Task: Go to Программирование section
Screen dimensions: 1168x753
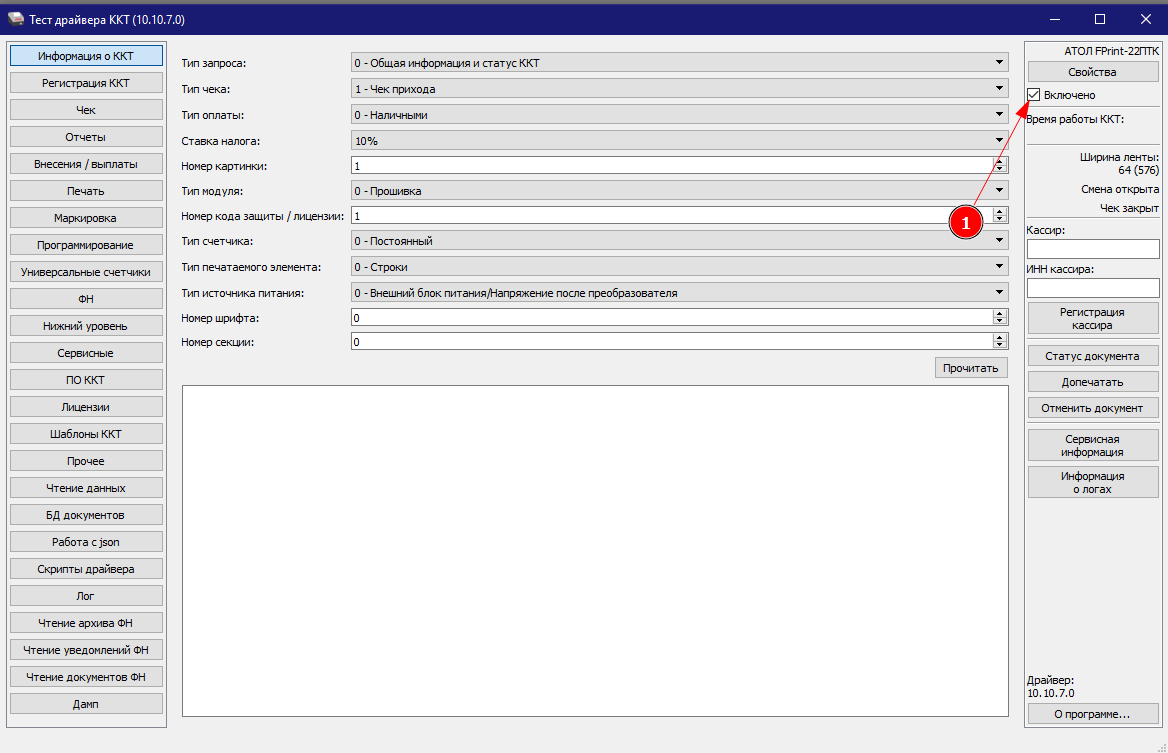Action: tap(86, 245)
